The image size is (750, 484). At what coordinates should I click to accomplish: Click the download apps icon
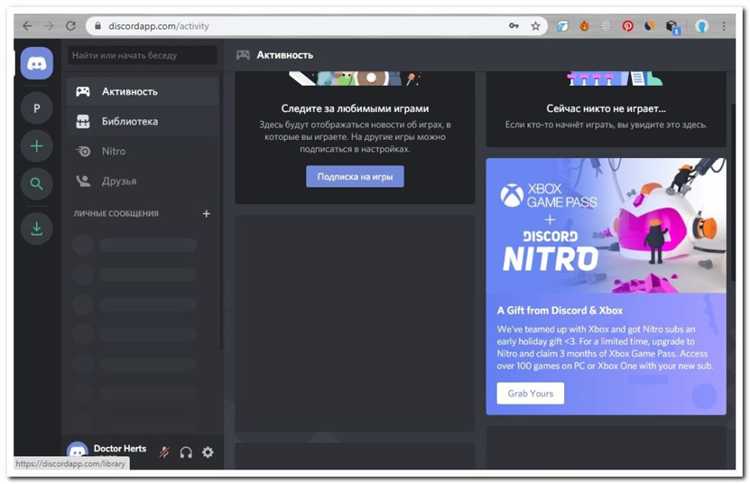pyautogui.click(x=37, y=229)
